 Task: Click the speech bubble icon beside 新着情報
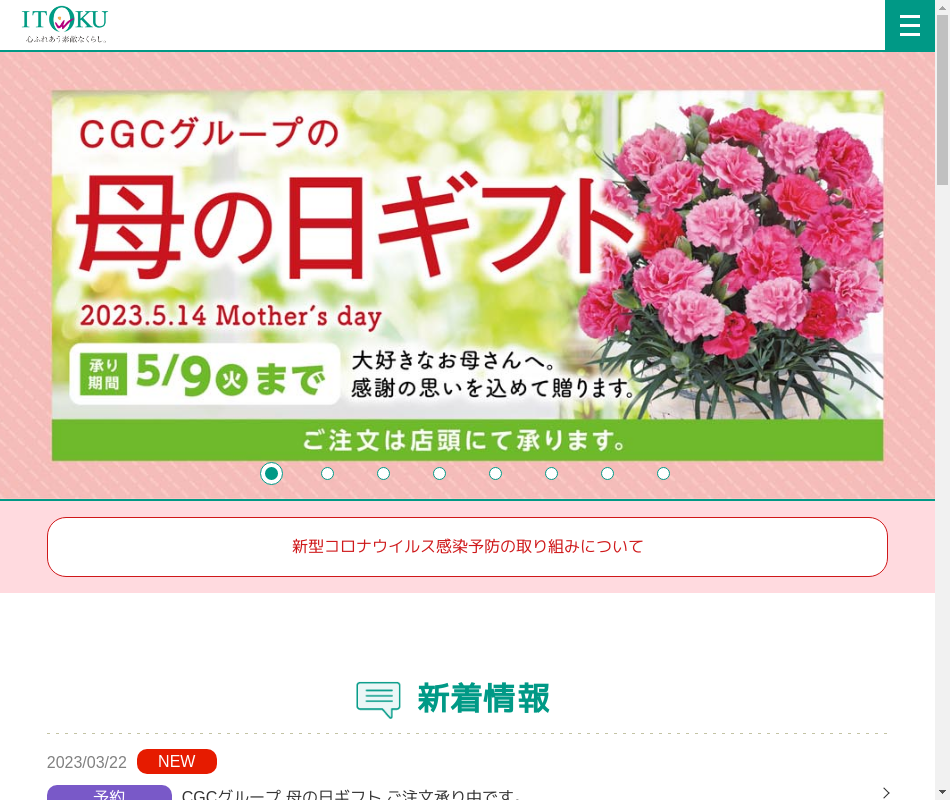point(378,699)
